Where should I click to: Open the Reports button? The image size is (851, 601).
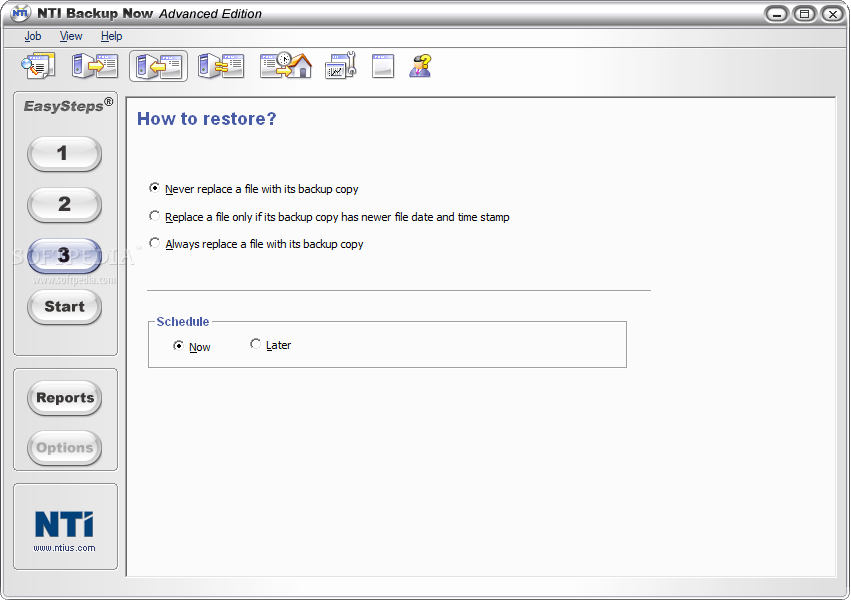(65, 398)
